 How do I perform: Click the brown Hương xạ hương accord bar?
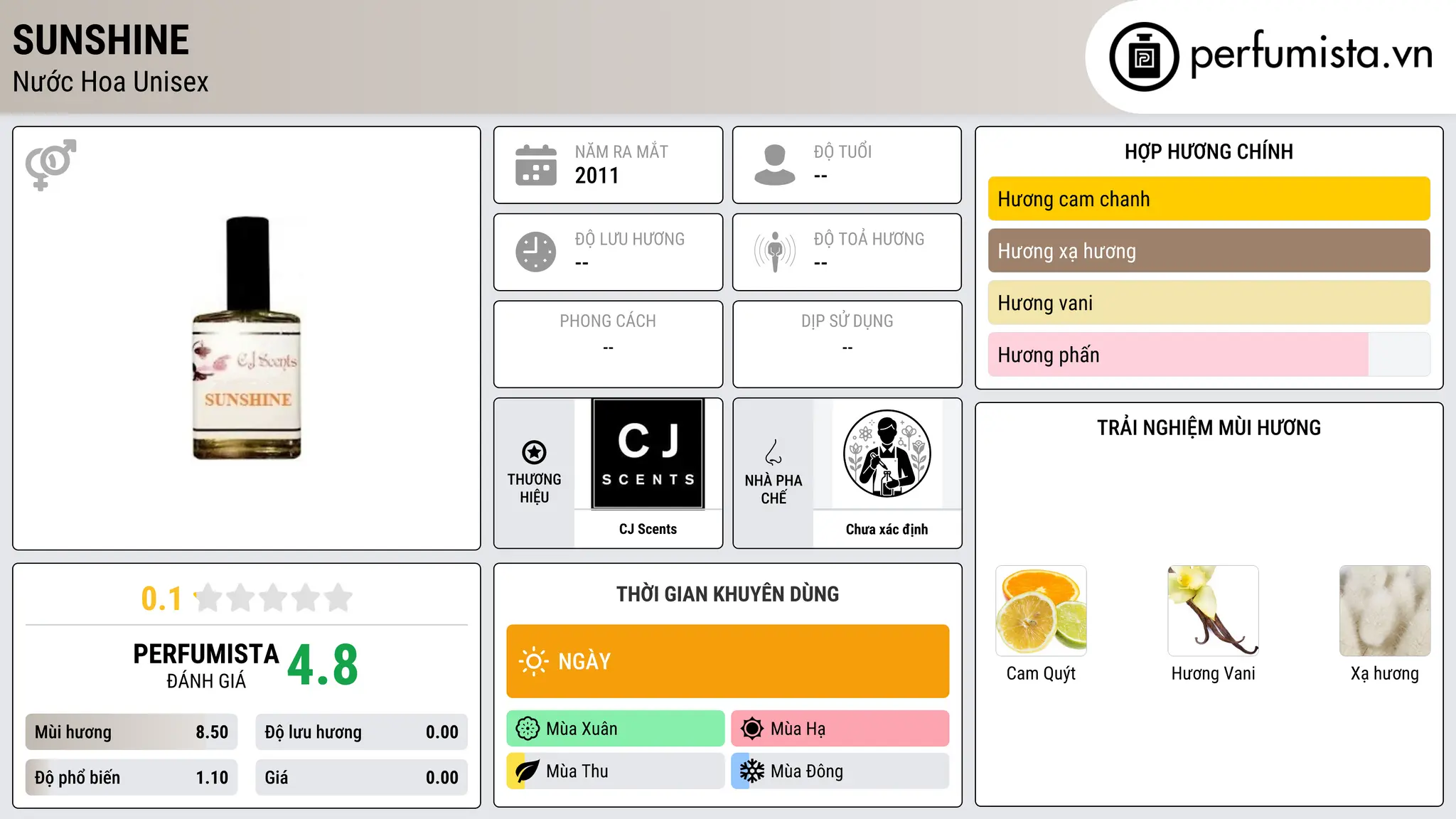[1209, 251]
